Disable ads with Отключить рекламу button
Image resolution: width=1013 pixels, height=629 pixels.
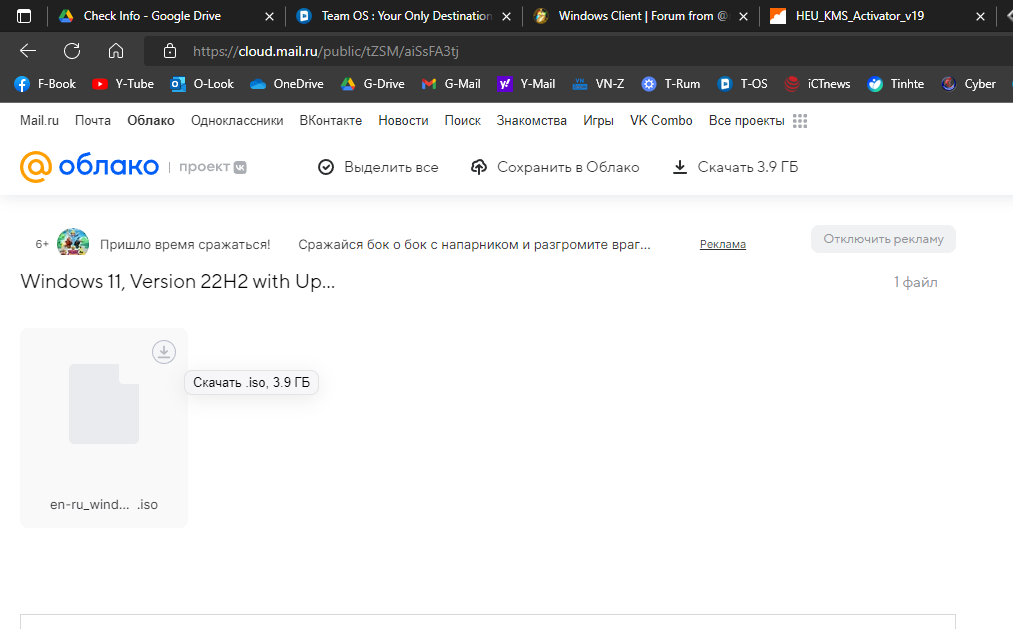tap(883, 239)
